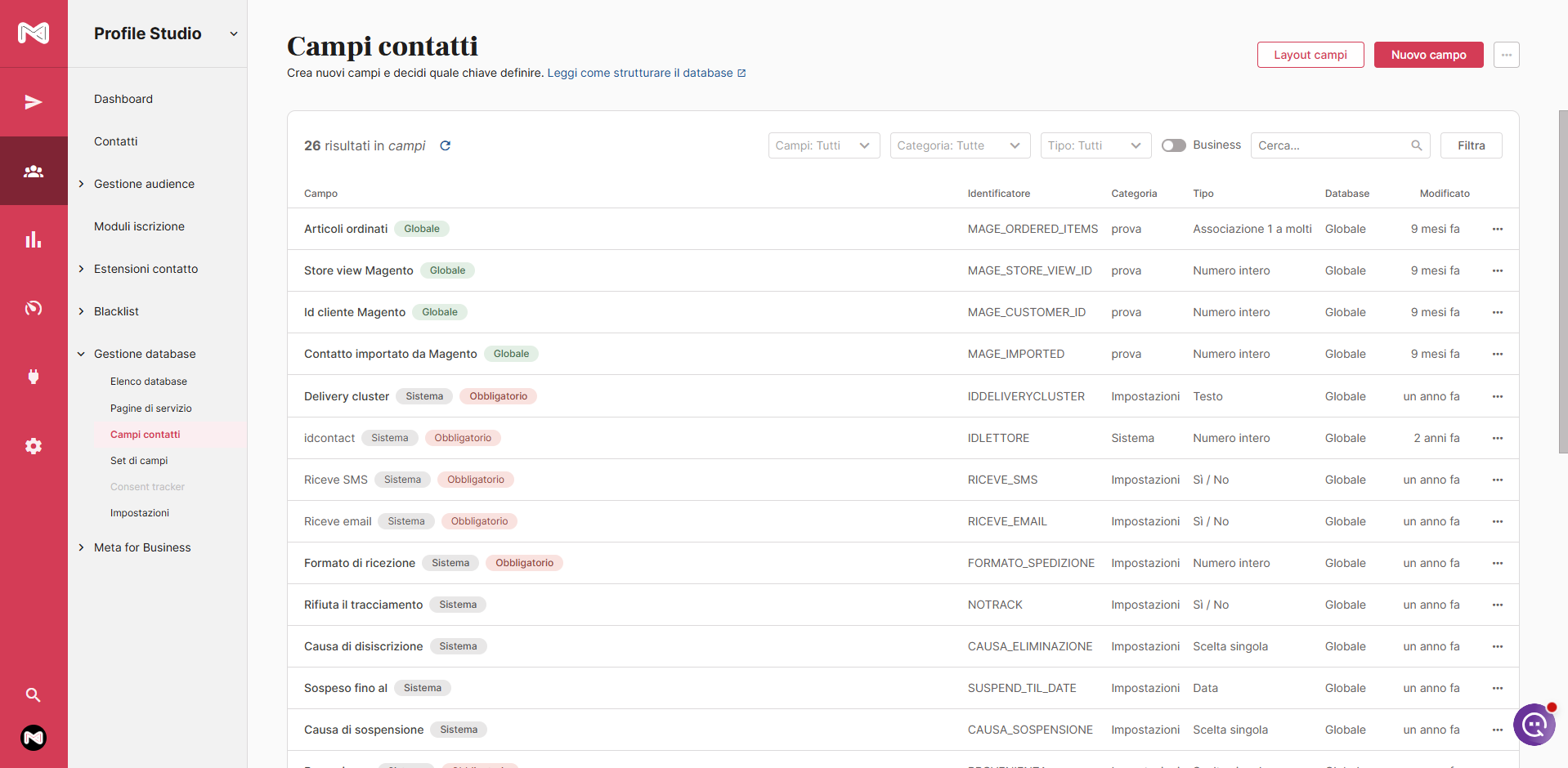1568x768 pixels.
Task: Open the settings gear sidebar icon
Action: click(34, 446)
